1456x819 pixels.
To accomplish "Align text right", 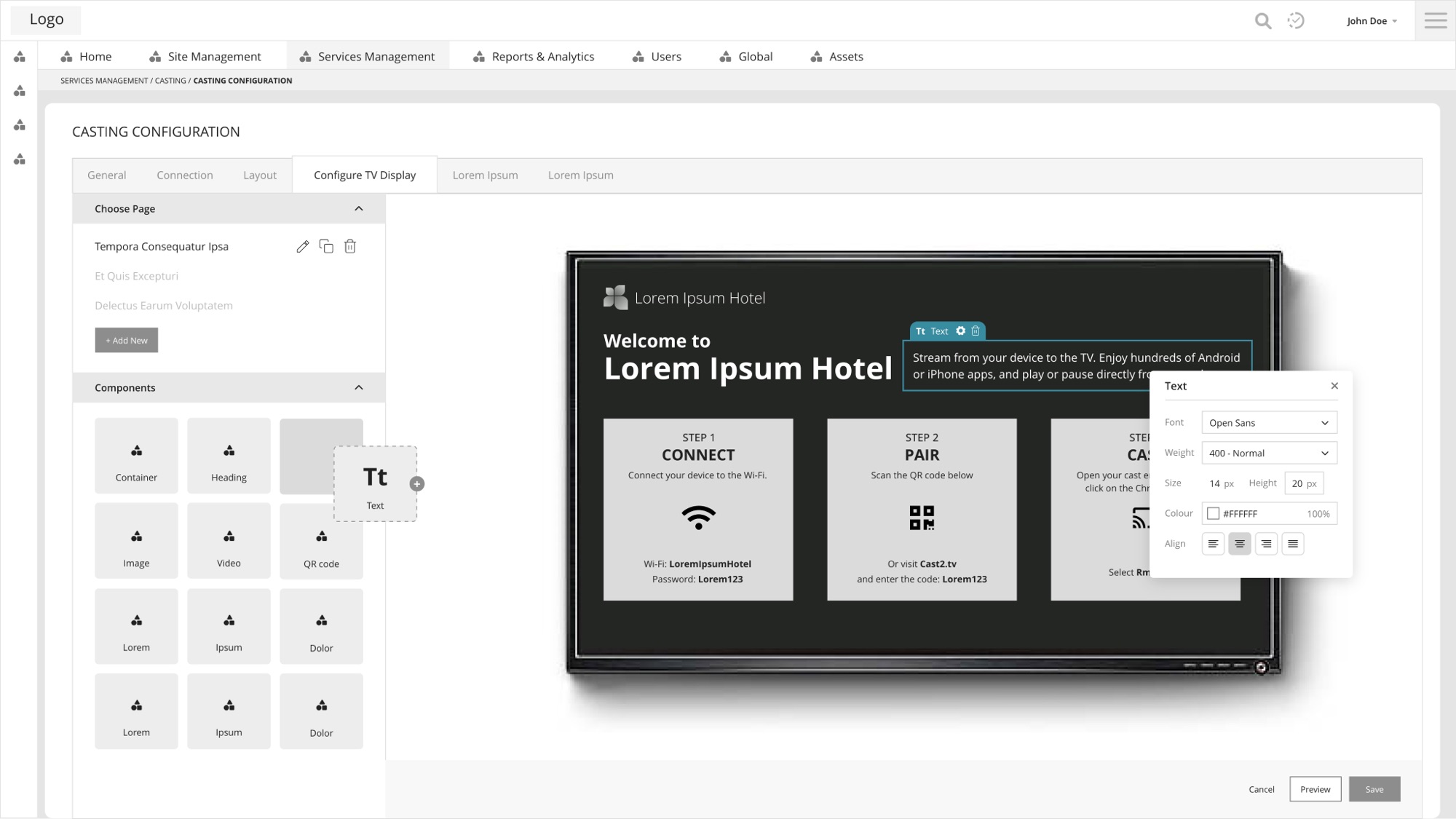I will (x=1266, y=544).
